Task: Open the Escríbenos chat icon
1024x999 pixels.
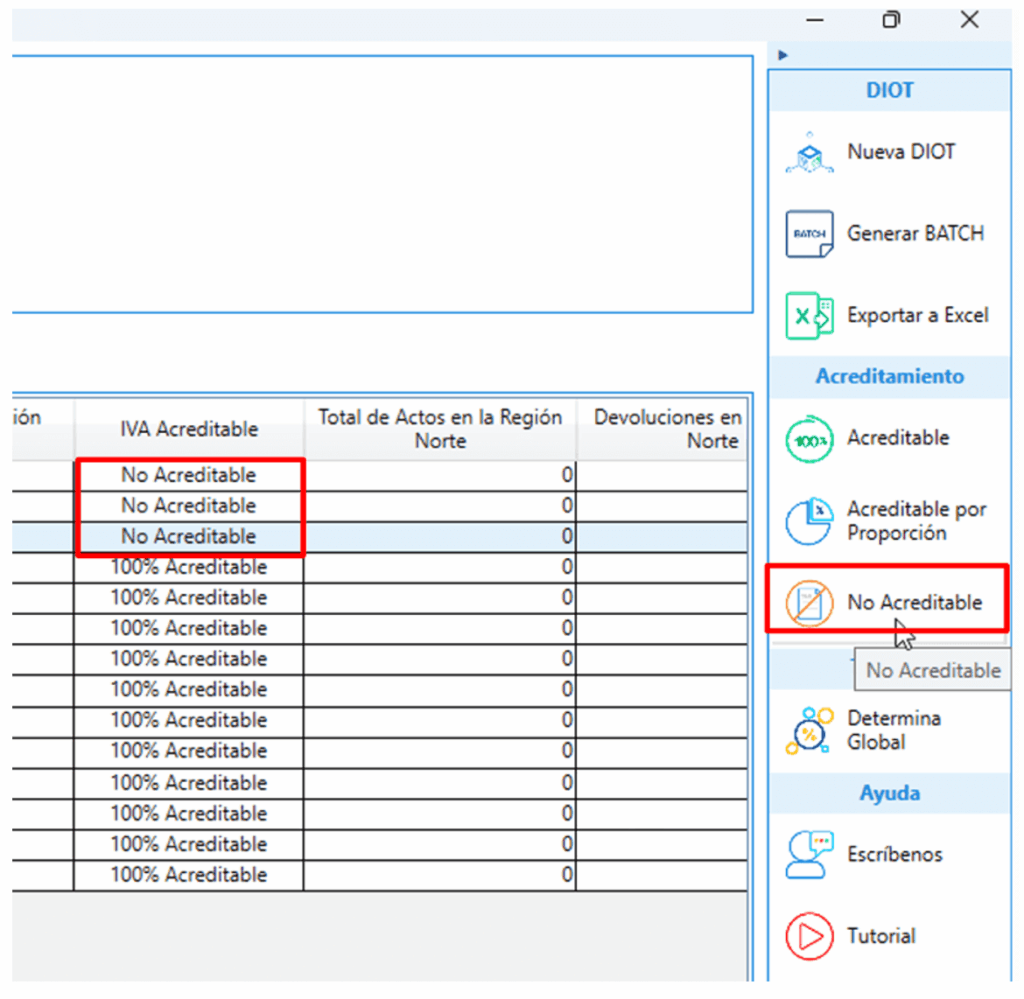Action: (x=809, y=855)
